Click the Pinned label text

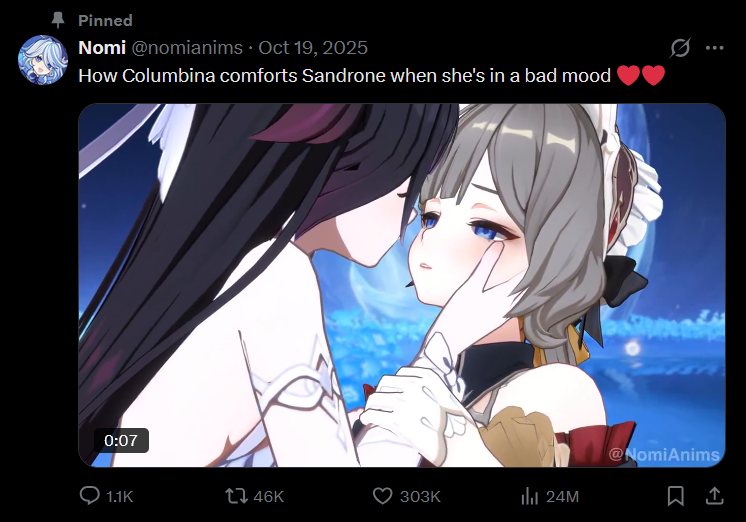105,20
